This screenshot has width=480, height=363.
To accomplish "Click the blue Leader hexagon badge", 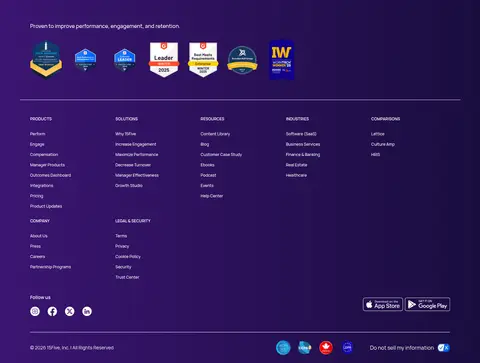I will tap(125, 60).
